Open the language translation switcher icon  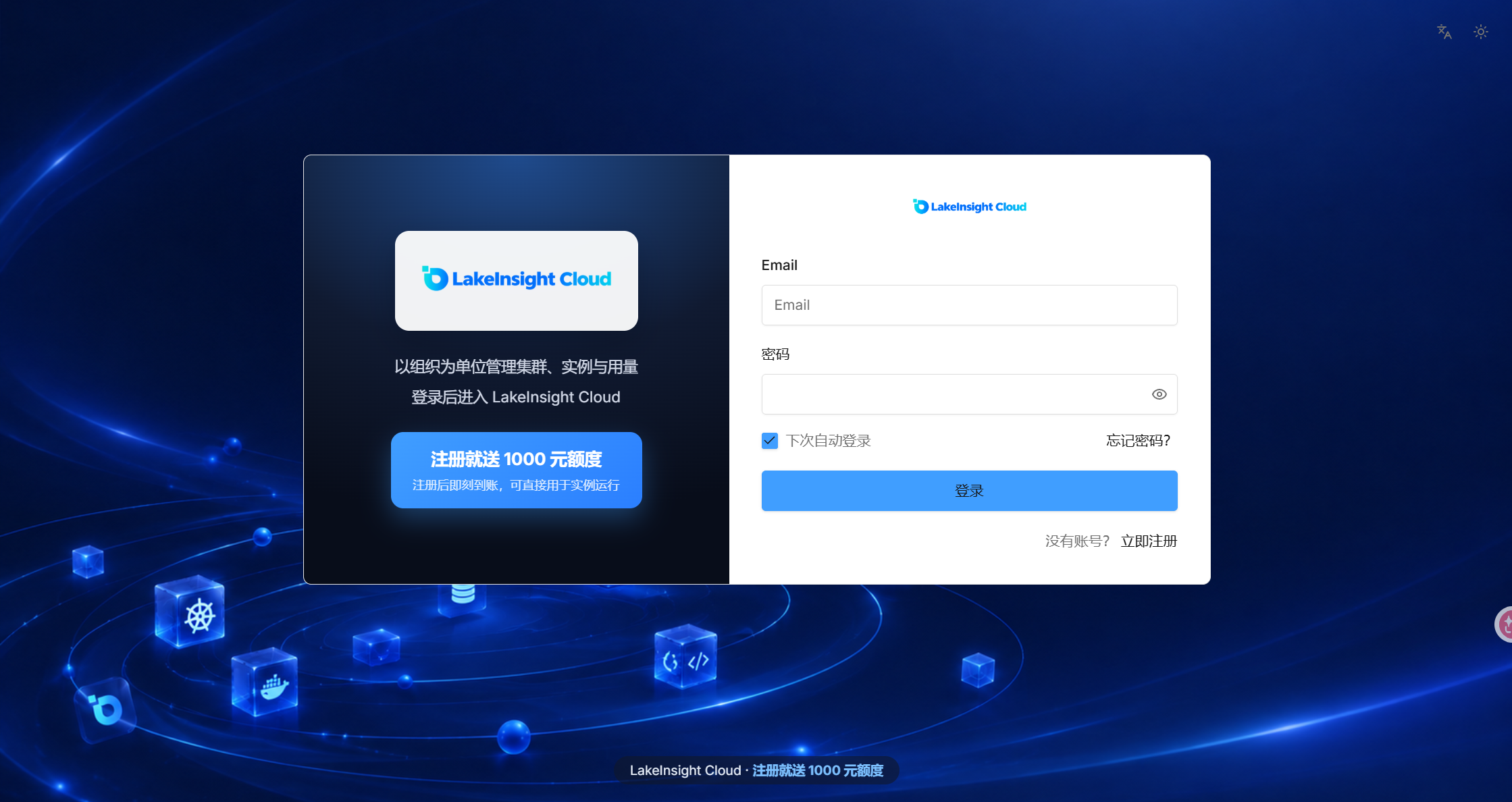[1444, 32]
